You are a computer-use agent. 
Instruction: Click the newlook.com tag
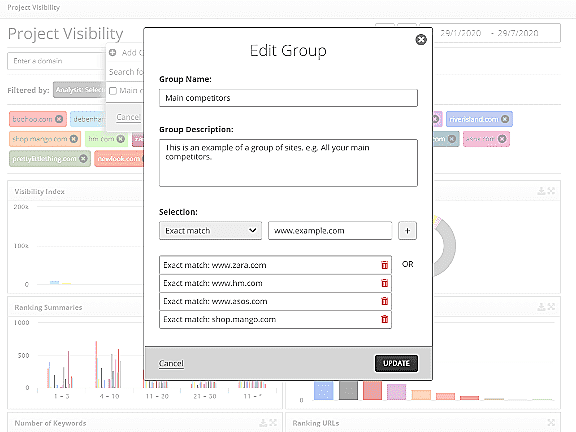click(x=119, y=159)
